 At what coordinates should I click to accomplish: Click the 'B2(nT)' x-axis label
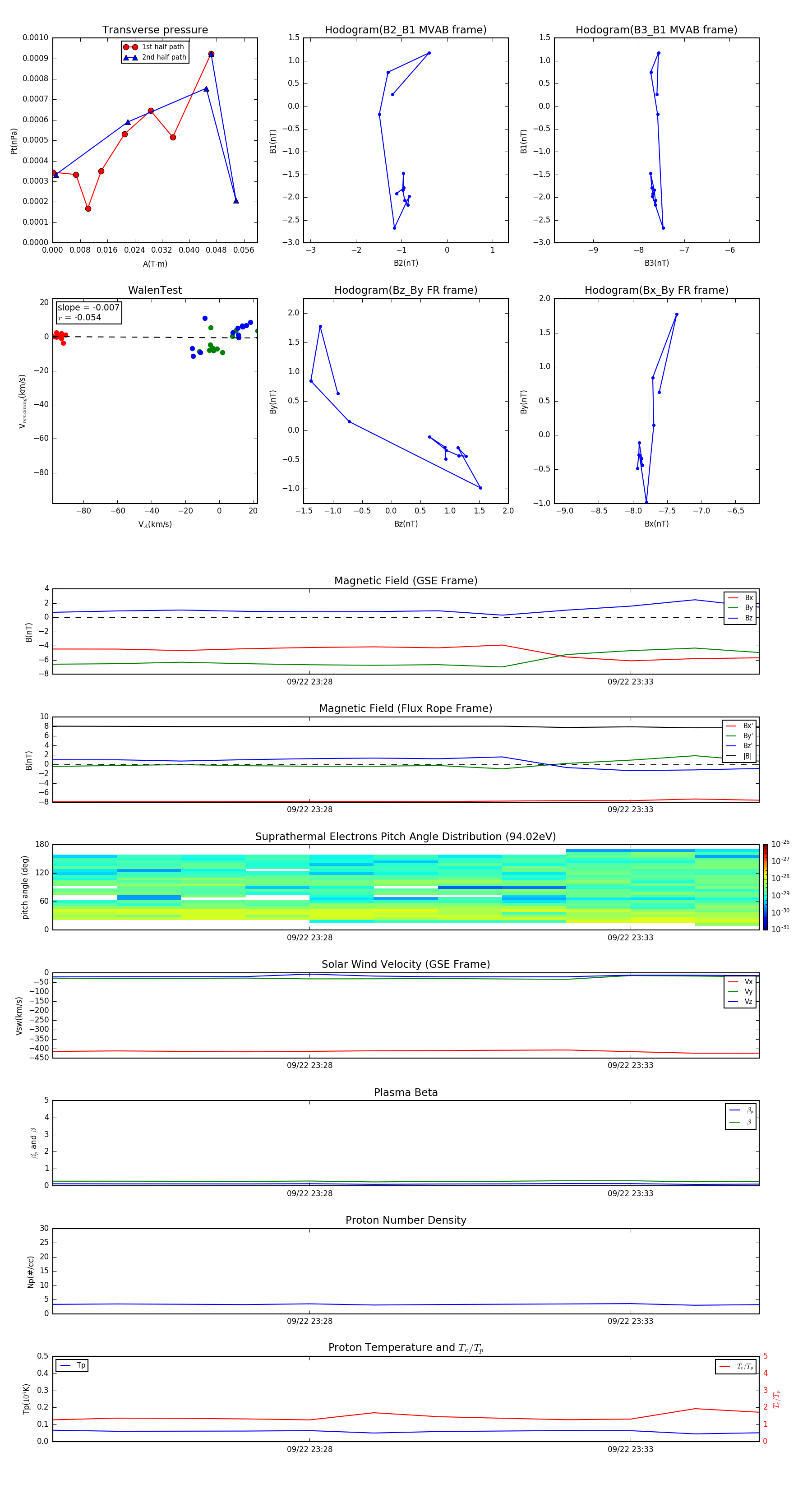(x=406, y=263)
